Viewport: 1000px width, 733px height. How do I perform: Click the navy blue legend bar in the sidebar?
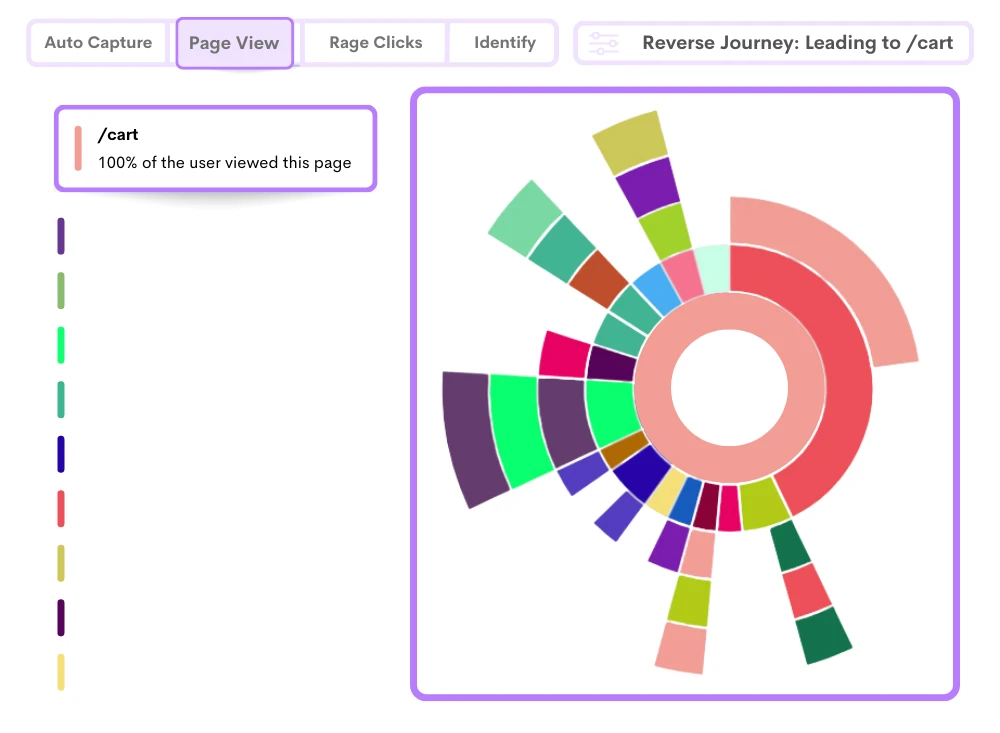[61, 454]
